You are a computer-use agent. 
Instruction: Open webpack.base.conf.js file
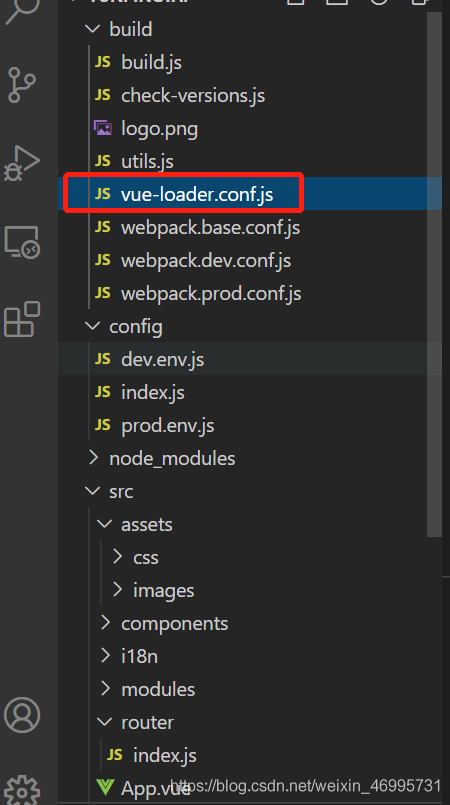pos(210,227)
